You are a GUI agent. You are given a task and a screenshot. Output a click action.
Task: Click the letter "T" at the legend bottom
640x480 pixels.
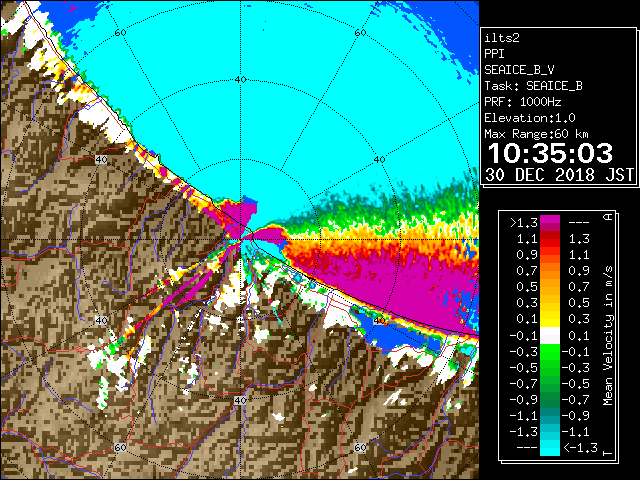click(x=608, y=453)
